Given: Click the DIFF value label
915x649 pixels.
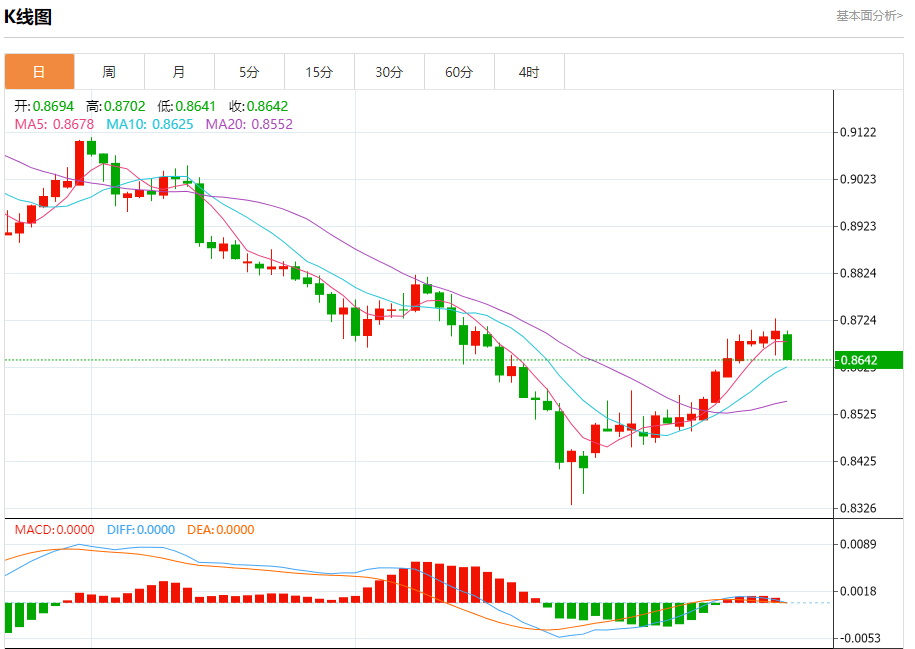Looking at the screenshot, I should point(141,530).
